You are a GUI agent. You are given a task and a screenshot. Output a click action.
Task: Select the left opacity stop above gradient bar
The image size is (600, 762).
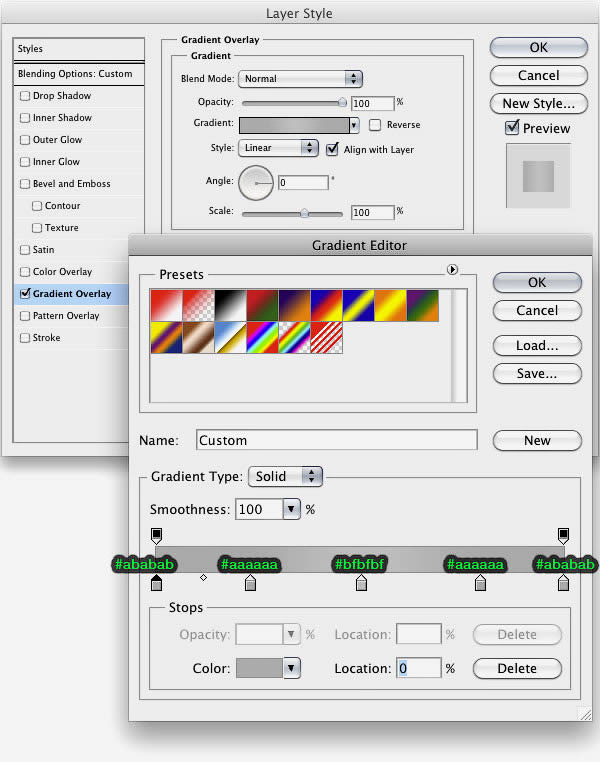tap(156, 536)
